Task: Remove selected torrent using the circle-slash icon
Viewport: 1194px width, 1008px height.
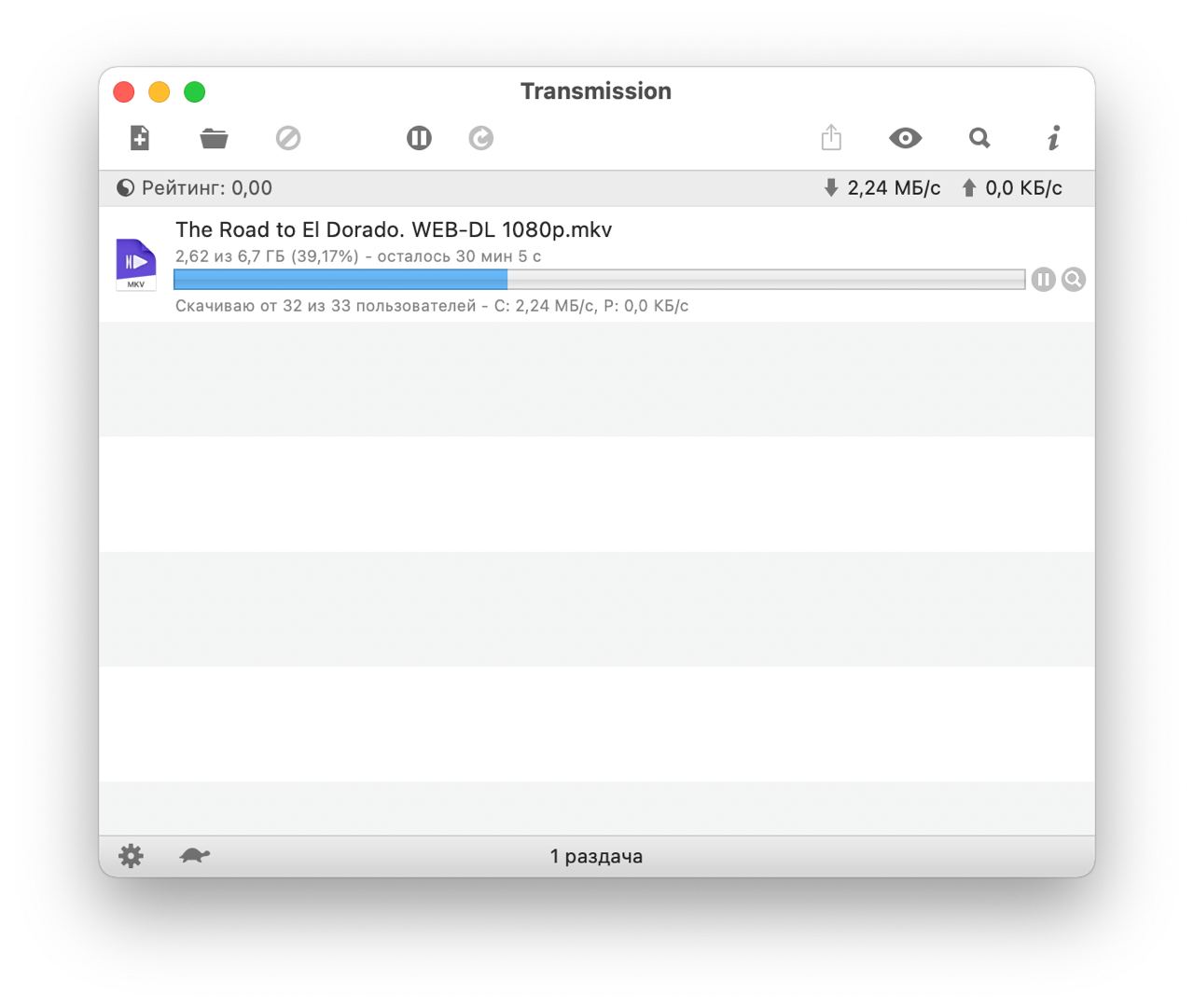Action: tap(288, 138)
